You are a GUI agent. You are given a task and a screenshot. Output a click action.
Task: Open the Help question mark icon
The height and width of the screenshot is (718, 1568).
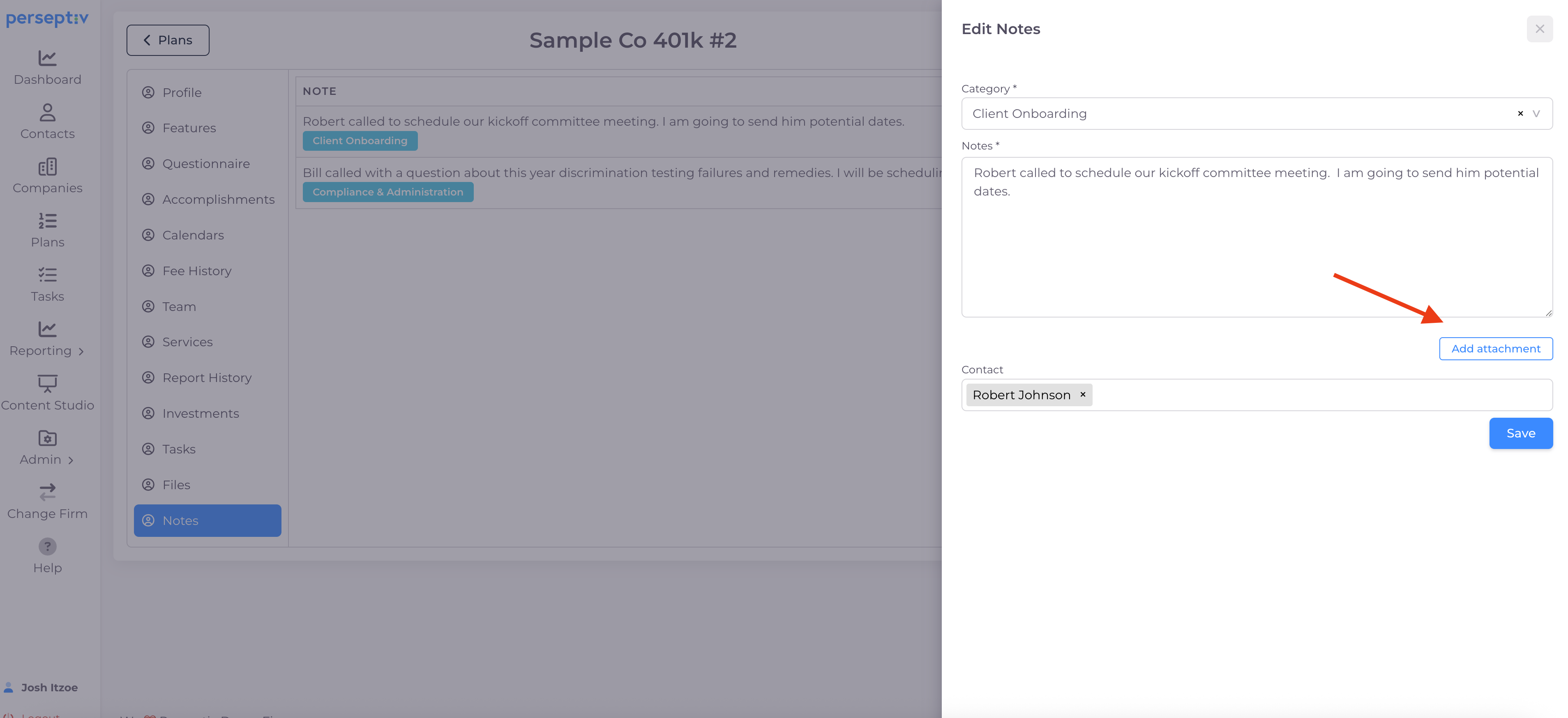(x=48, y=546)
